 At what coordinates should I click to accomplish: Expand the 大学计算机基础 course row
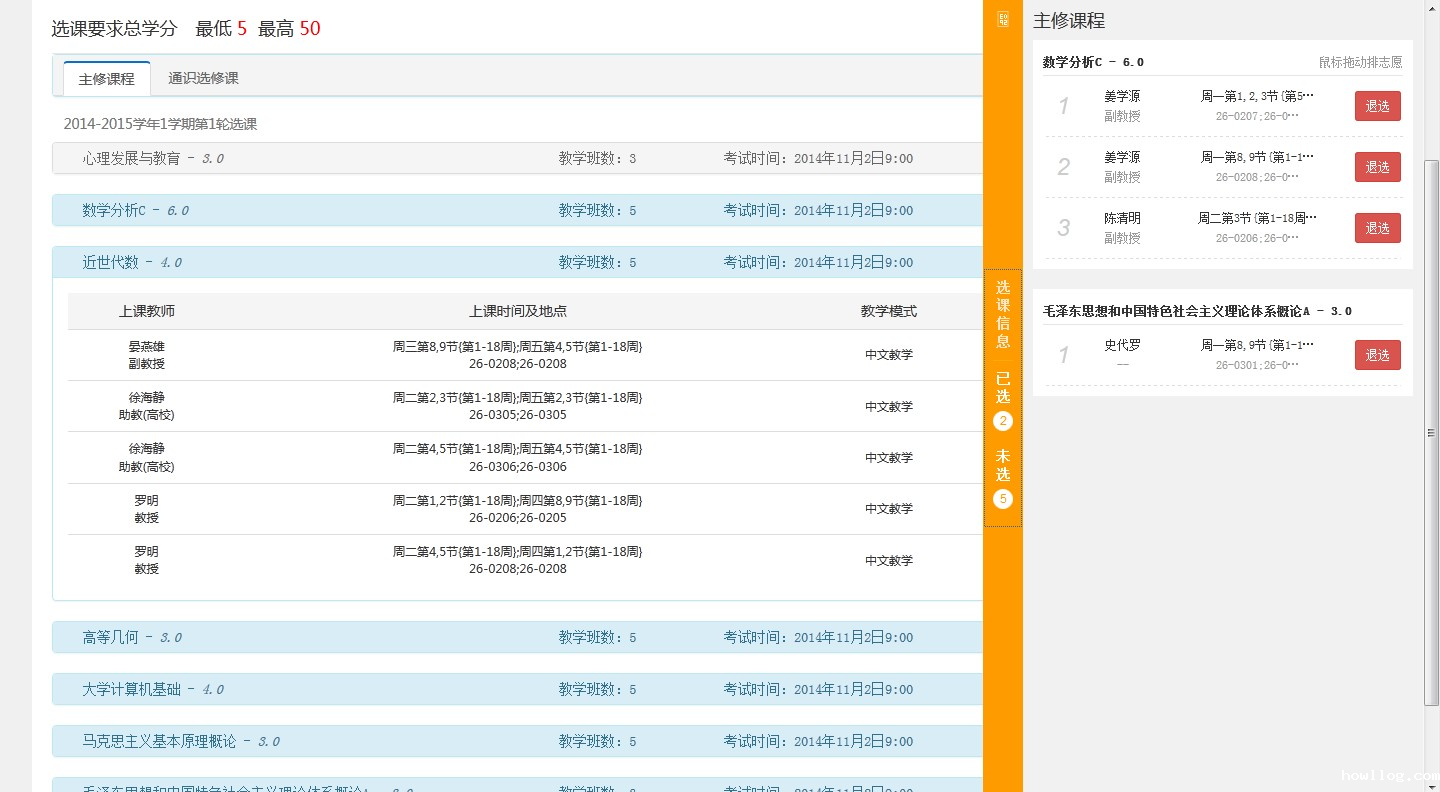pos(131,689)
